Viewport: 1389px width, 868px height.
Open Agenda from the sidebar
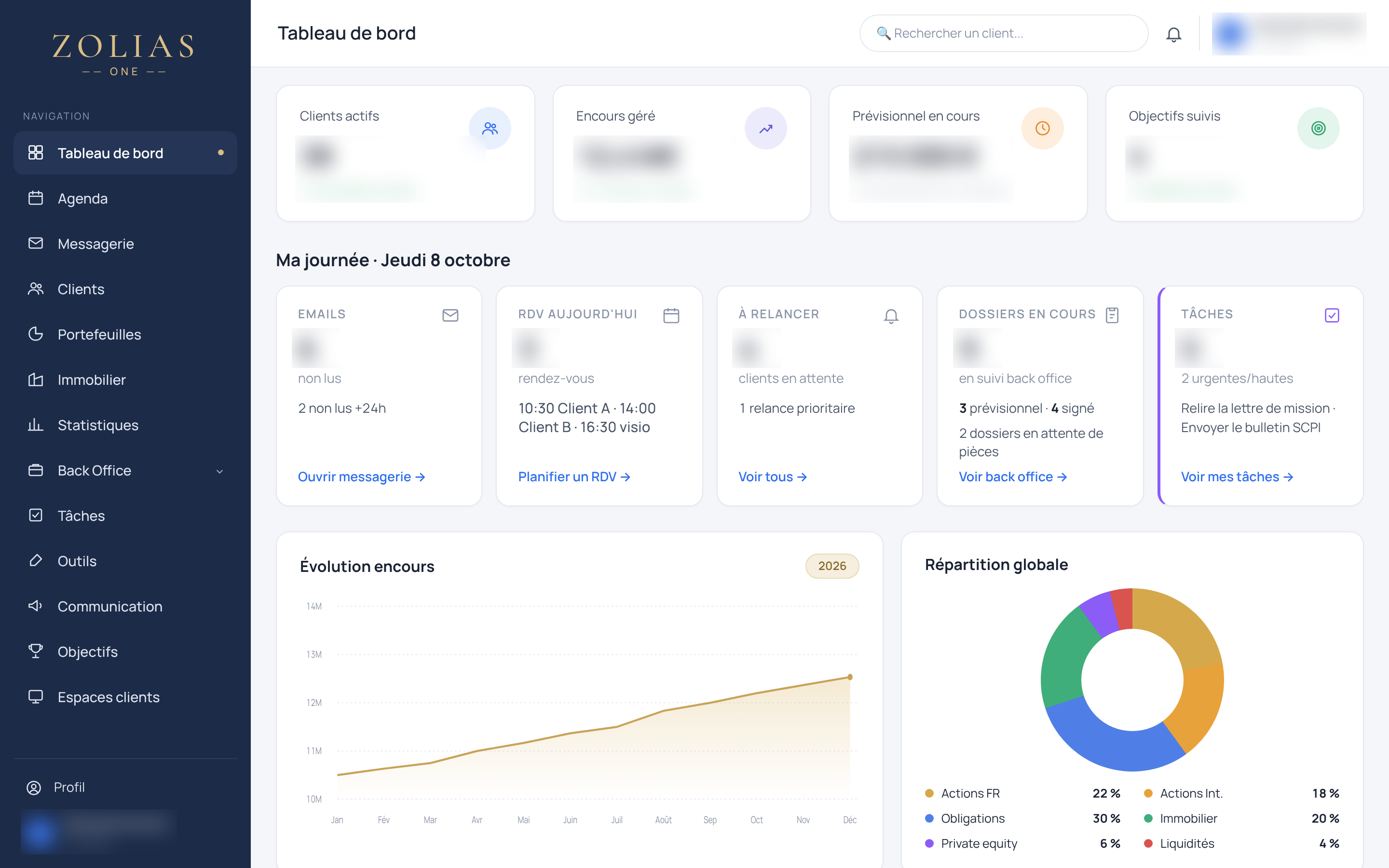point(125,199)
